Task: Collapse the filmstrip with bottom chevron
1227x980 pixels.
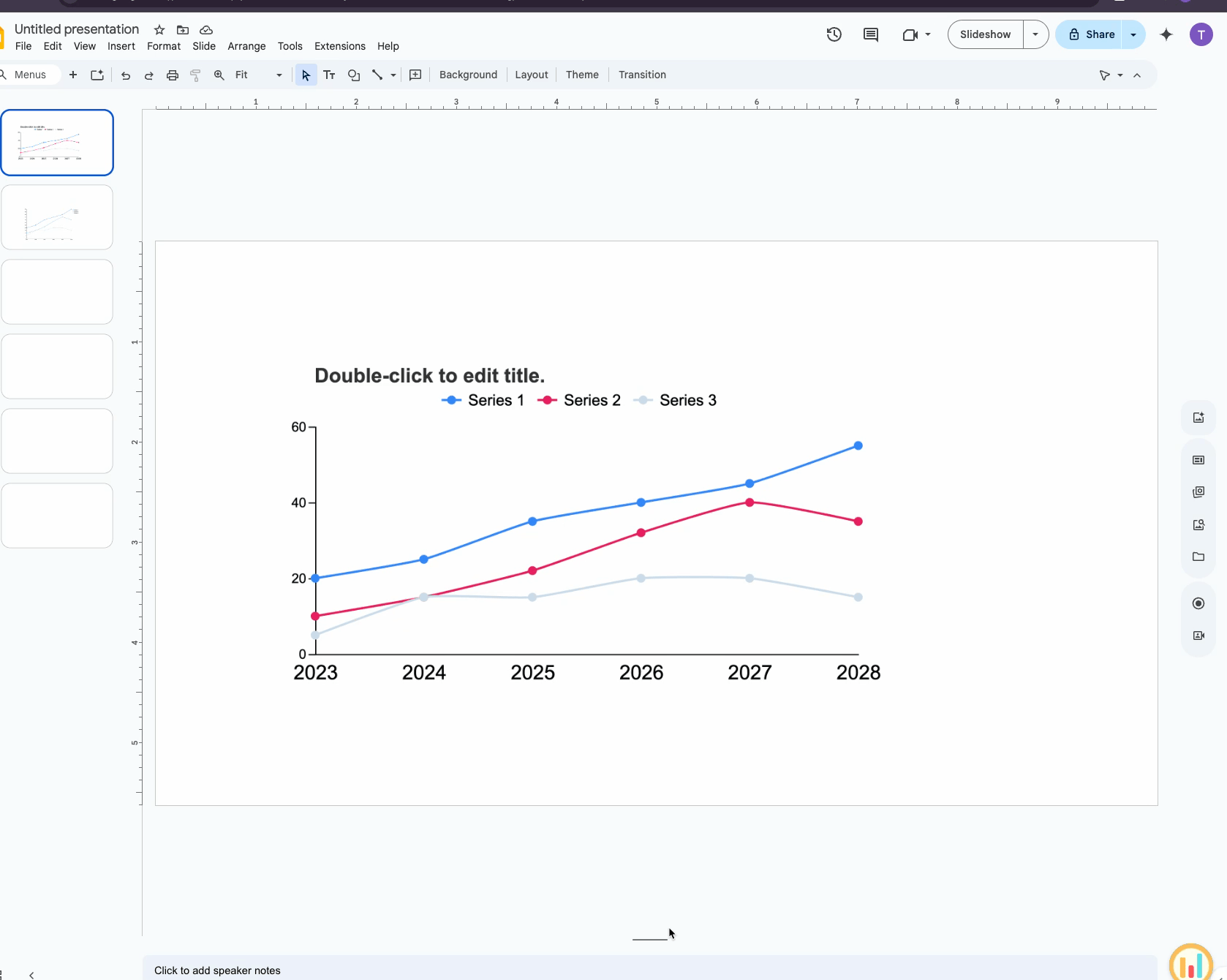Action: 31,975
